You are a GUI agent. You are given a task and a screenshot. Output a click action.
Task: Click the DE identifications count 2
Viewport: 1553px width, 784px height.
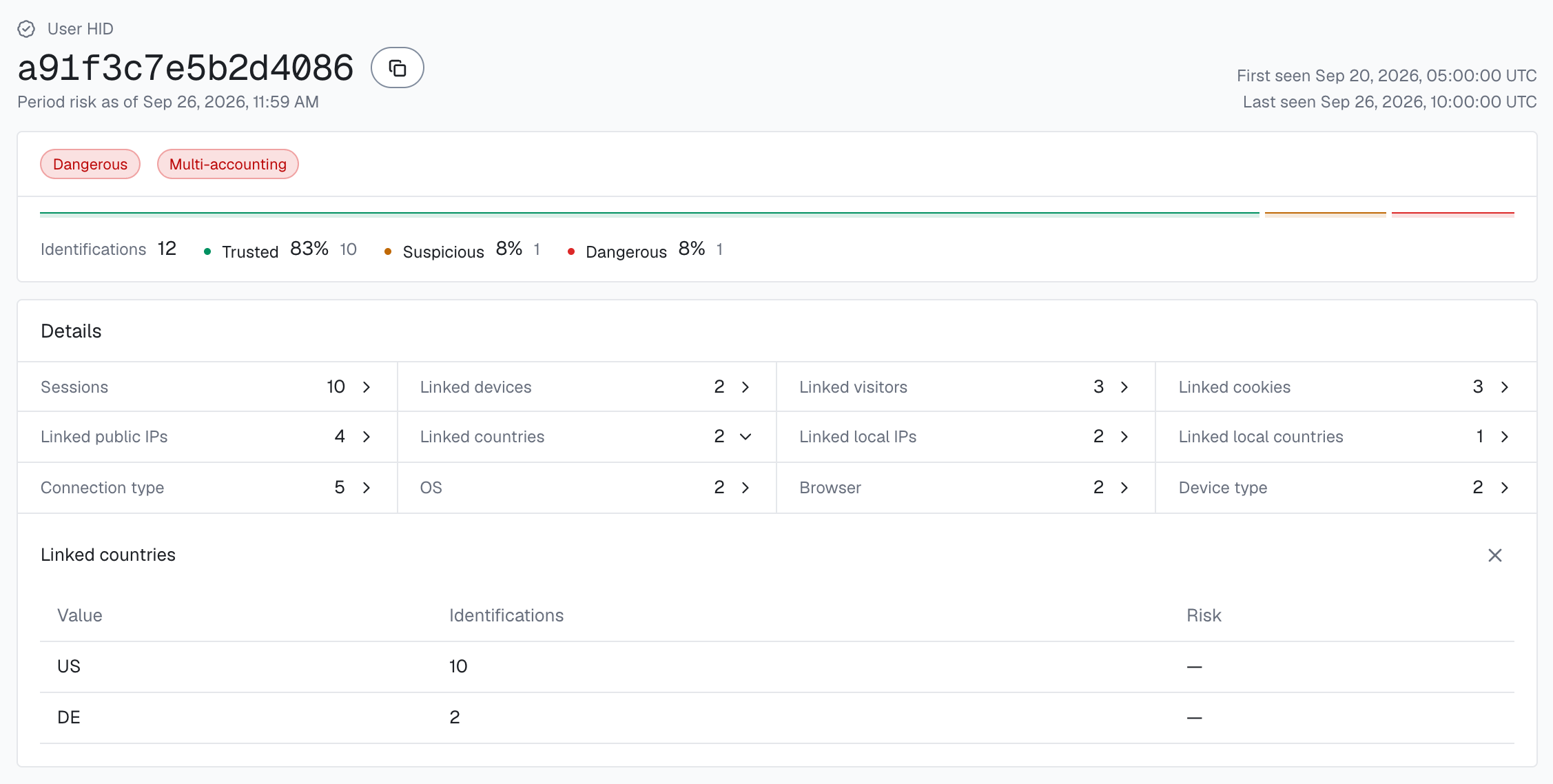[x=455, y=717]
